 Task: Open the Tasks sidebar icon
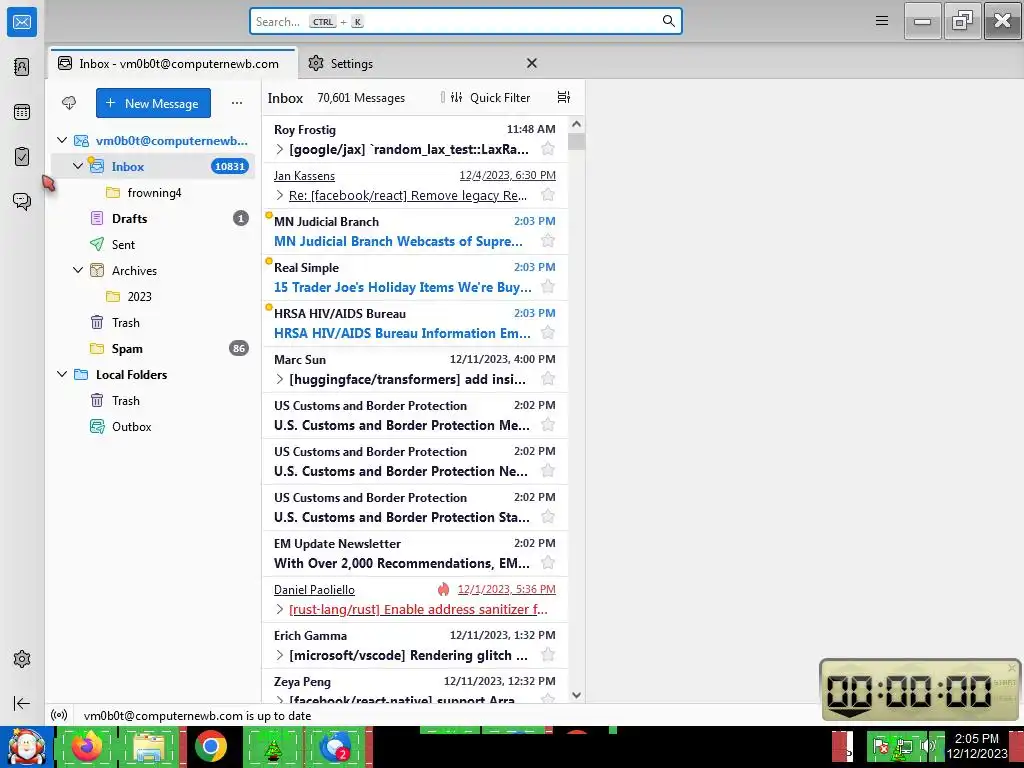[x=22, y=157]
